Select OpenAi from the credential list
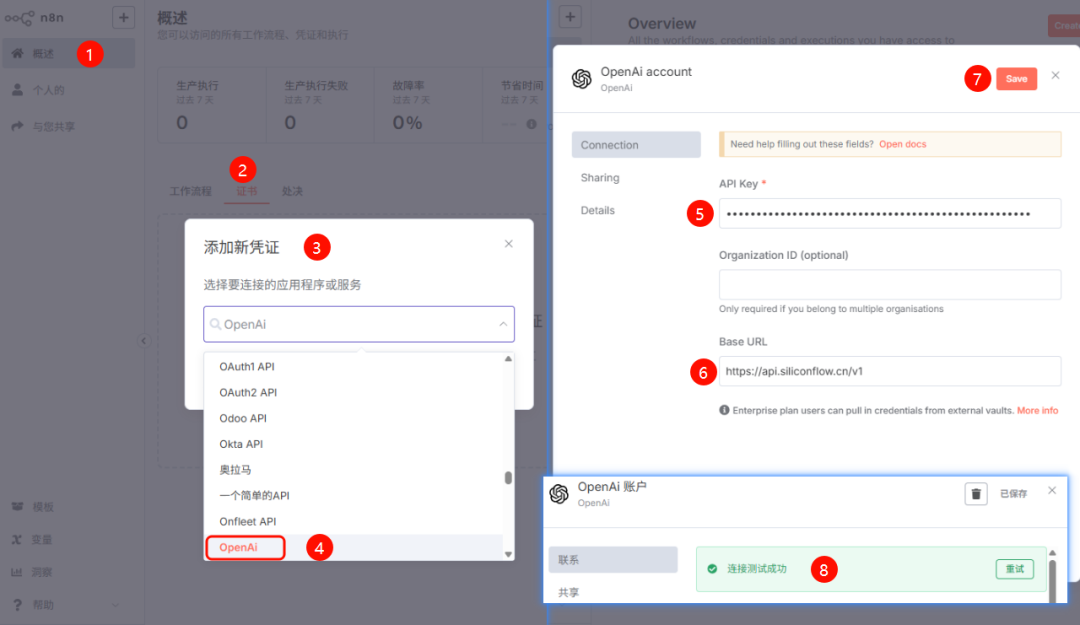This screenshot has height=625, width=1080. [353, 547]
